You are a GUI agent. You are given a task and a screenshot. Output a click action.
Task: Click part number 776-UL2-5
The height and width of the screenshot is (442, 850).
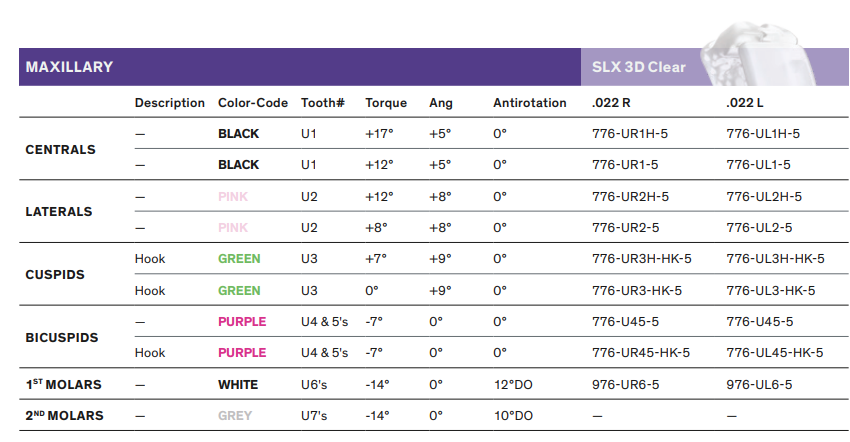[x=759, y=227]
